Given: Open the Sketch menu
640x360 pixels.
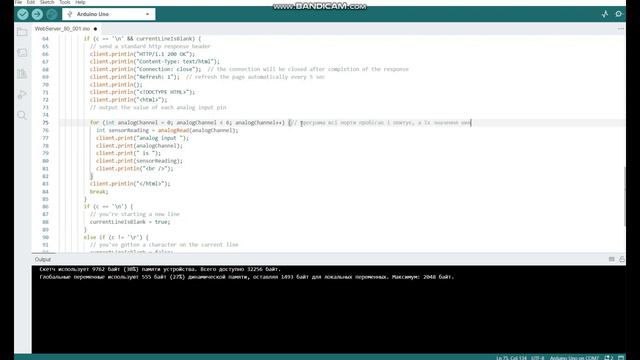Looking at the screenshot, I should tap(47, 2).
